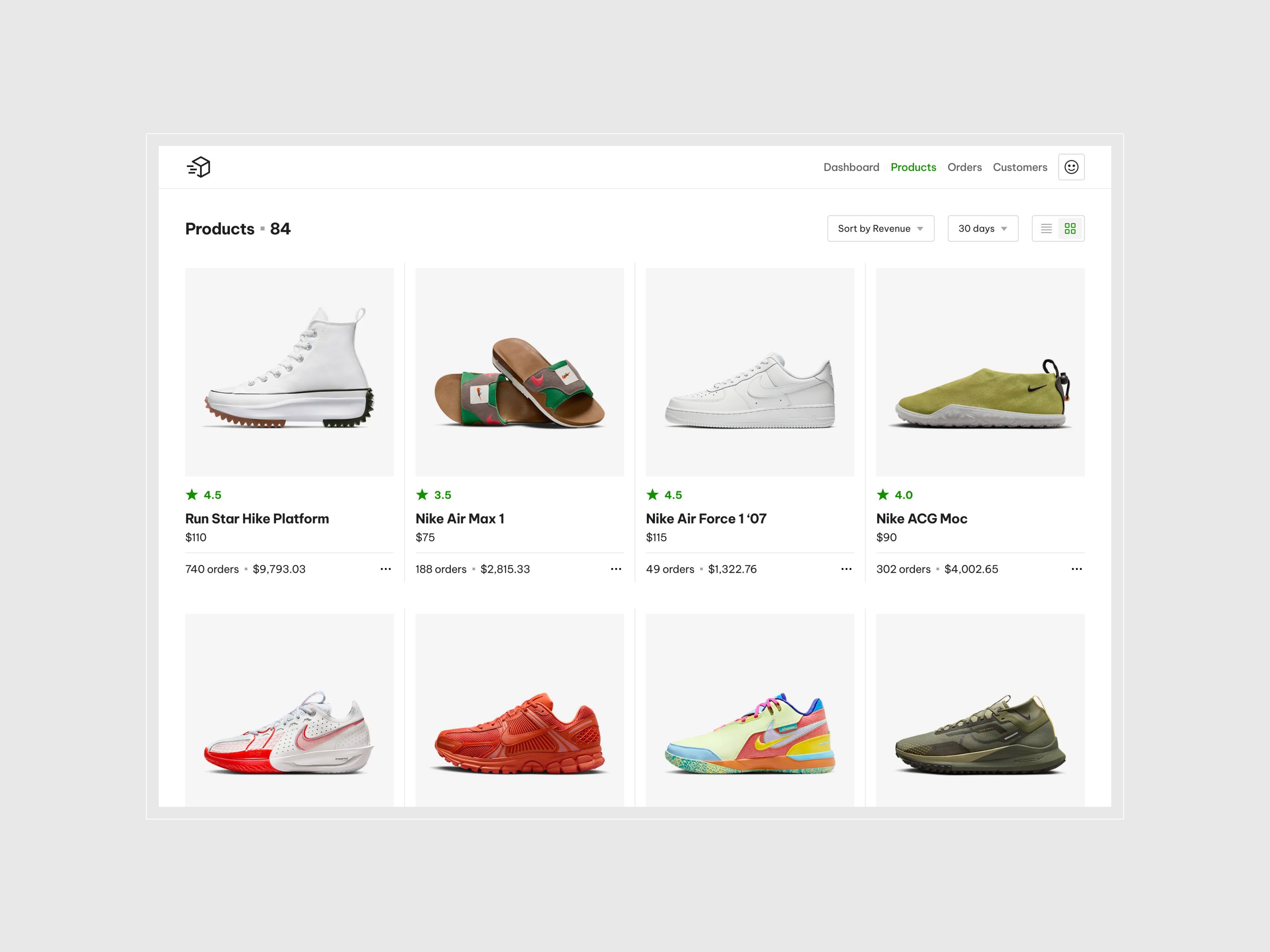Click the 188 orders text
1270x952 pixels.
coord(441,569)
